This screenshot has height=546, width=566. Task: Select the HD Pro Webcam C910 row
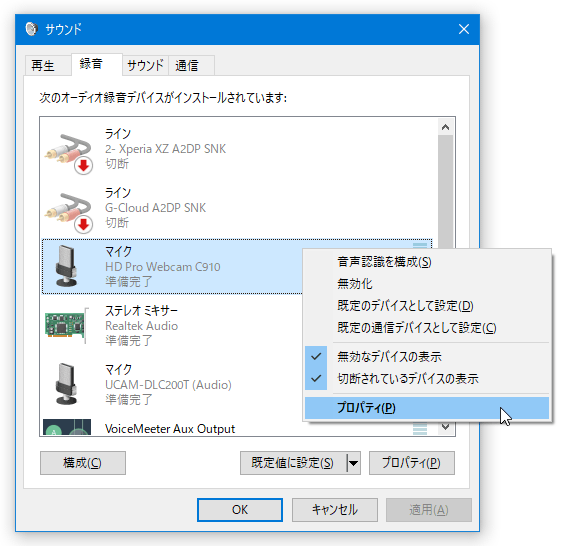pos(172,266)
